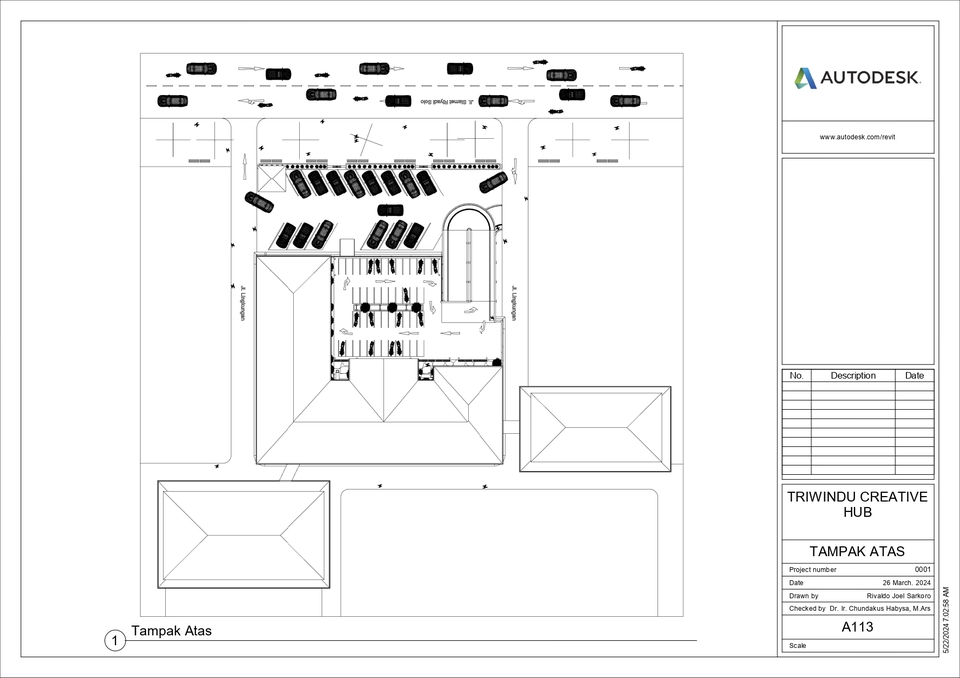This screenshot has width=960, height=678.
Task: Click the view number circle '1'
Action: click(115, 641)
